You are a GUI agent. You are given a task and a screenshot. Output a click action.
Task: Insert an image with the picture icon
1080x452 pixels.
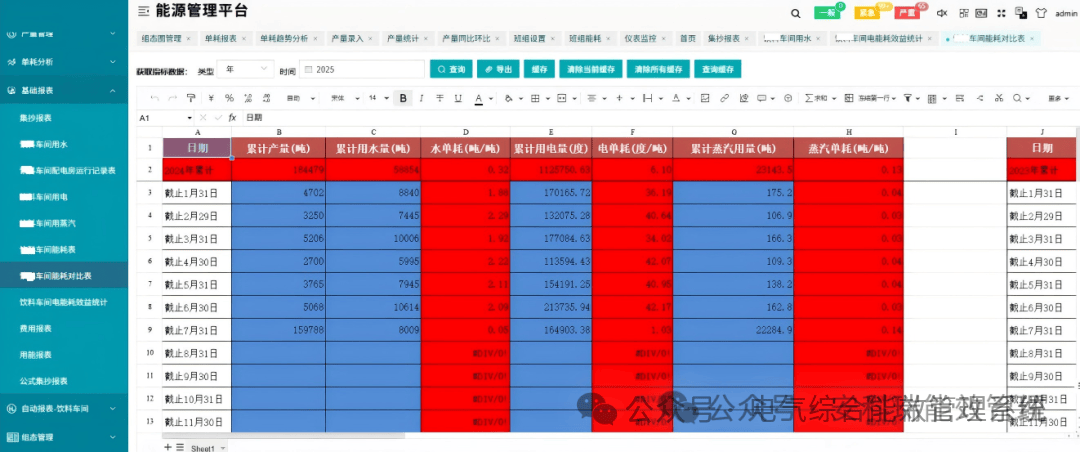tap(705, 99)
